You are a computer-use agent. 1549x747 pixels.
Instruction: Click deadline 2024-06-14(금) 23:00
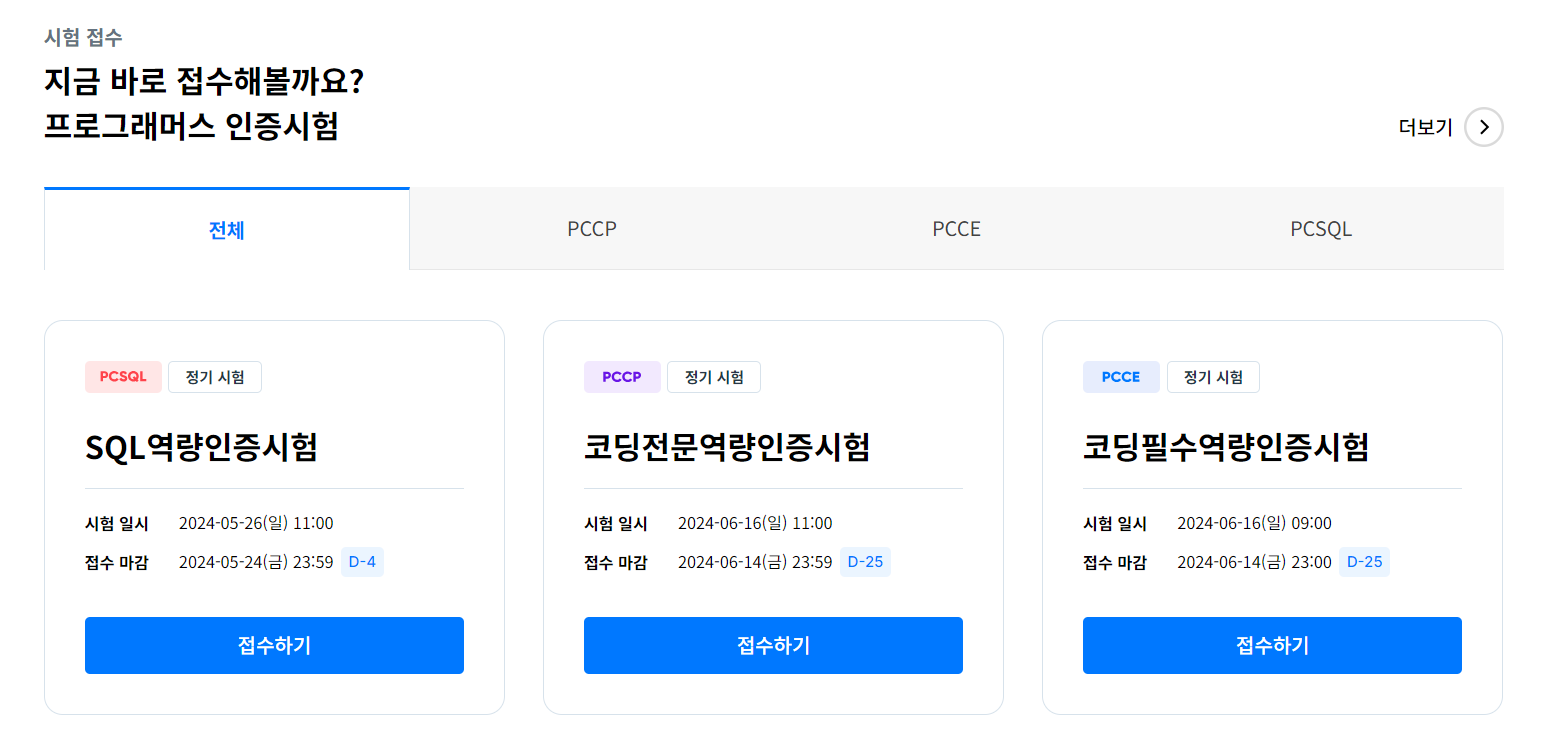(1254, 562)
